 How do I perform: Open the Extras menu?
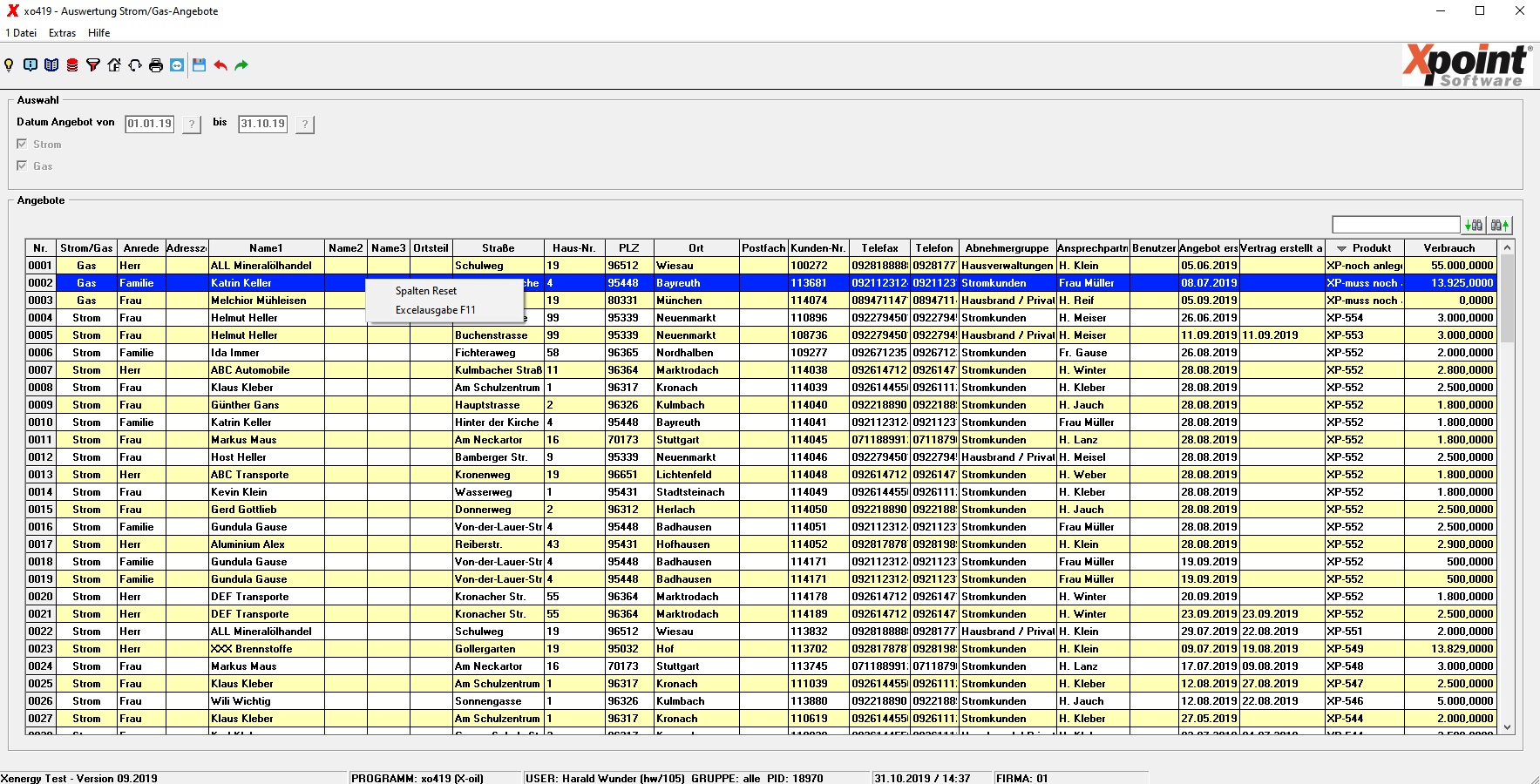[x=62, y=33]
